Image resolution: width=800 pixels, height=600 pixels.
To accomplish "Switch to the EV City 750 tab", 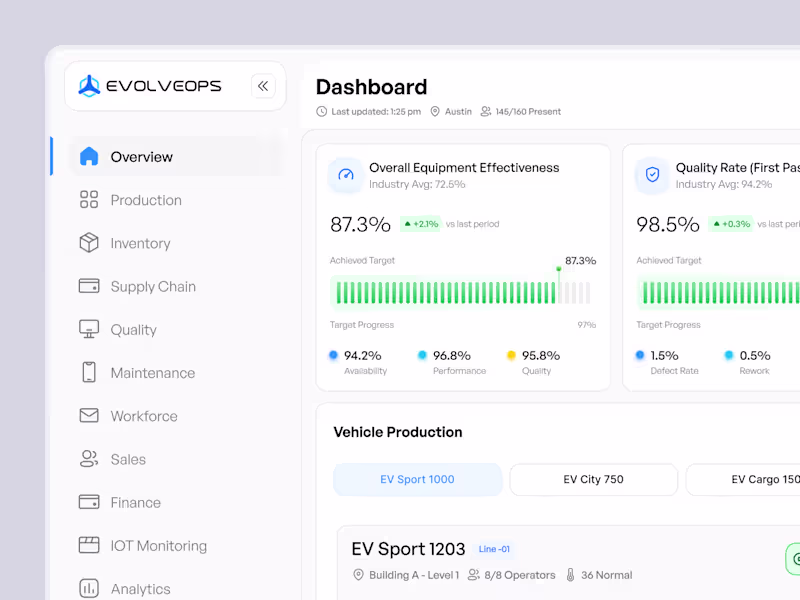I will click(x=593, y=479).
